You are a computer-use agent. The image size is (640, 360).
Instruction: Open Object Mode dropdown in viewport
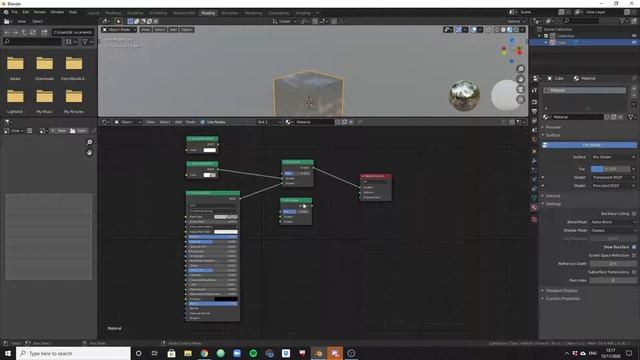[x=119, y=30]
